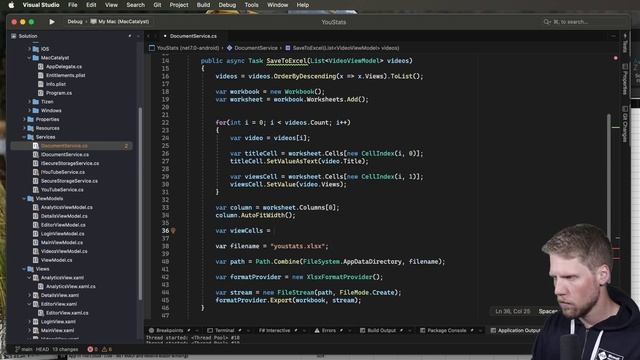Viewport: 640px width, 360px height.
Task: Open the Project menu
Action: pos(179,5)
